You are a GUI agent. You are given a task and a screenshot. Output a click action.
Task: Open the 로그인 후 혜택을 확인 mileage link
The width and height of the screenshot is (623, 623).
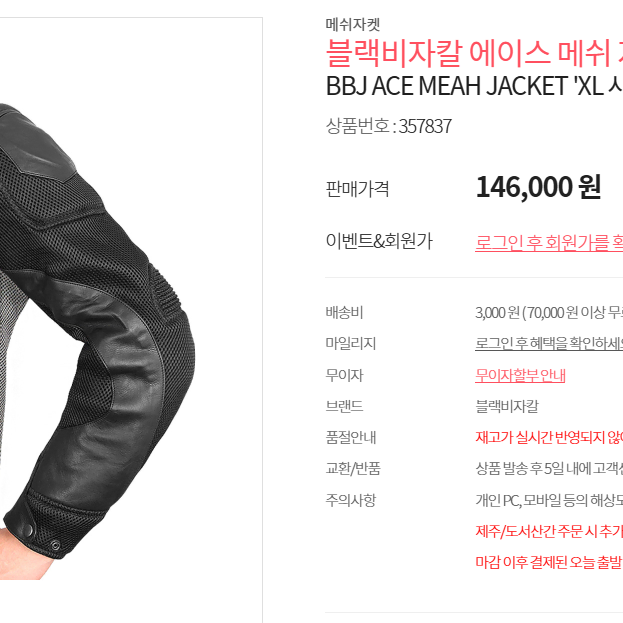click(x=549, y=344)
